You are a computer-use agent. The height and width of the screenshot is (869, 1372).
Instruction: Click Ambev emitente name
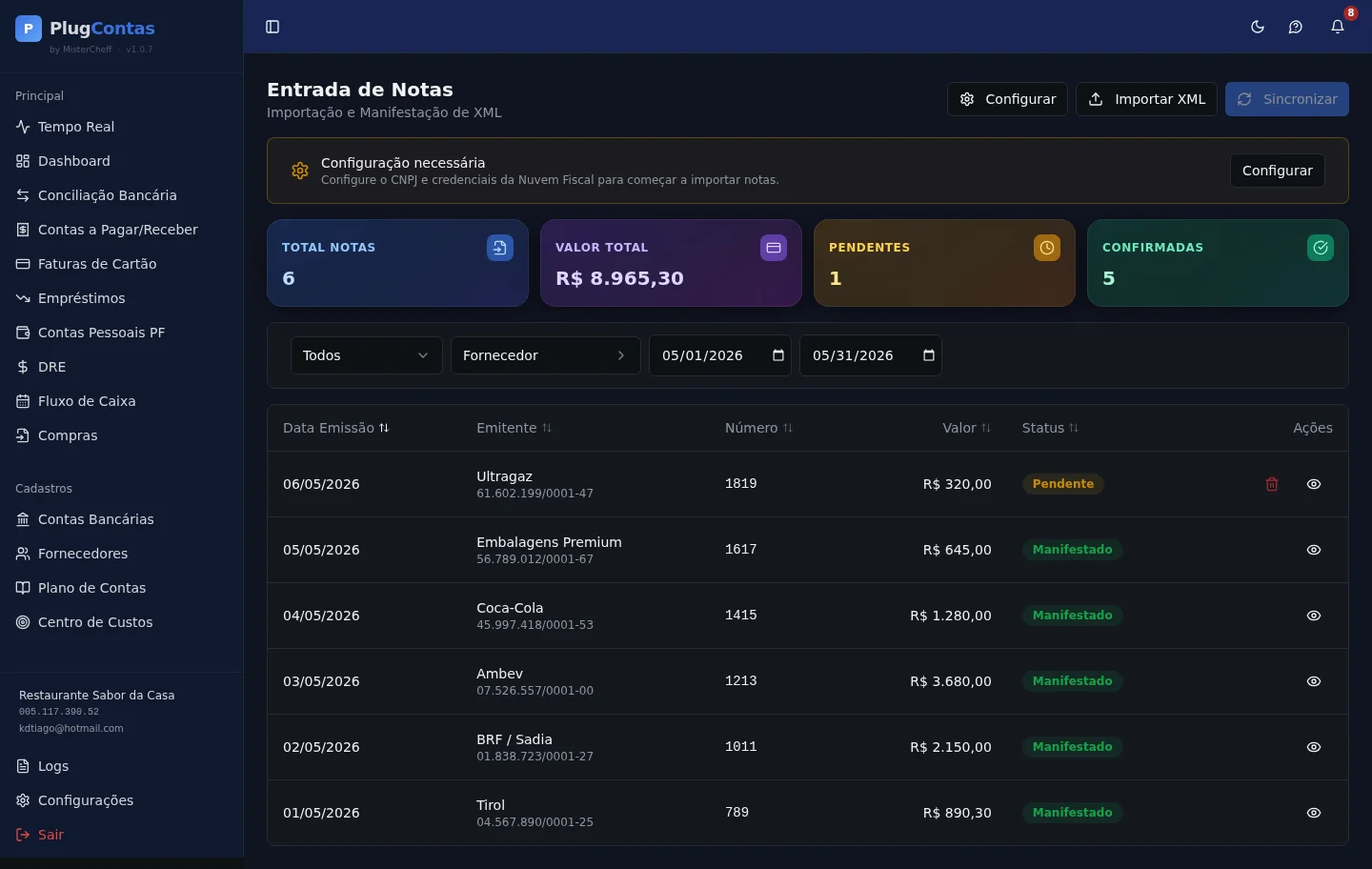[500, 674]
